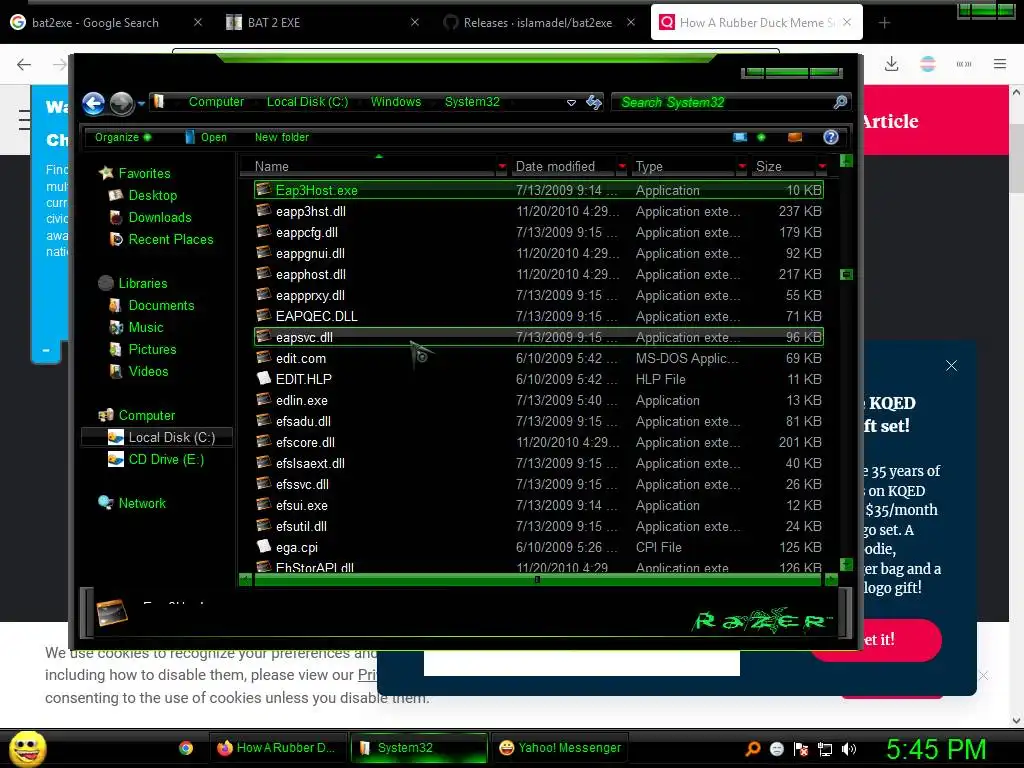The width and height of the screenshot is (1024, 768).
Task: Click the Search System32 field
Action: pyautogui.click(x=725, y=103)
